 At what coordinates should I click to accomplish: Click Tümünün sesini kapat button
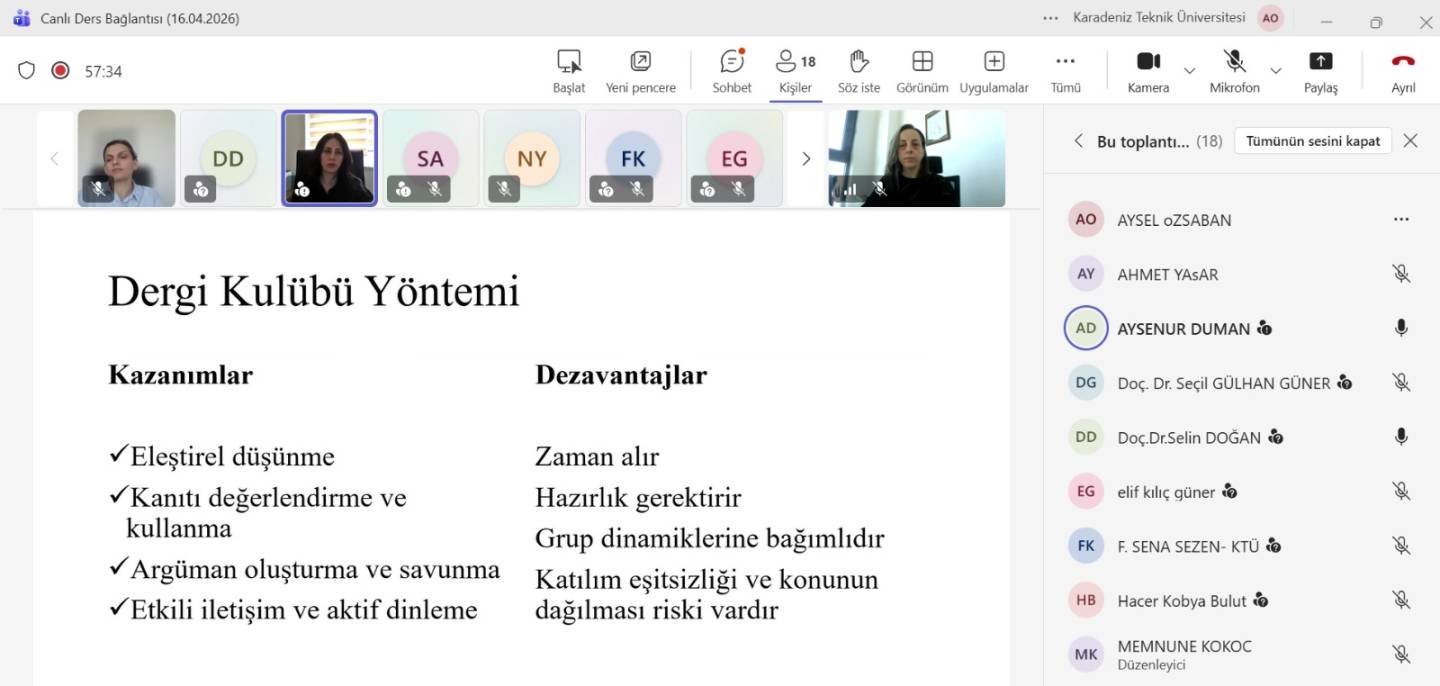point(1312,141)
